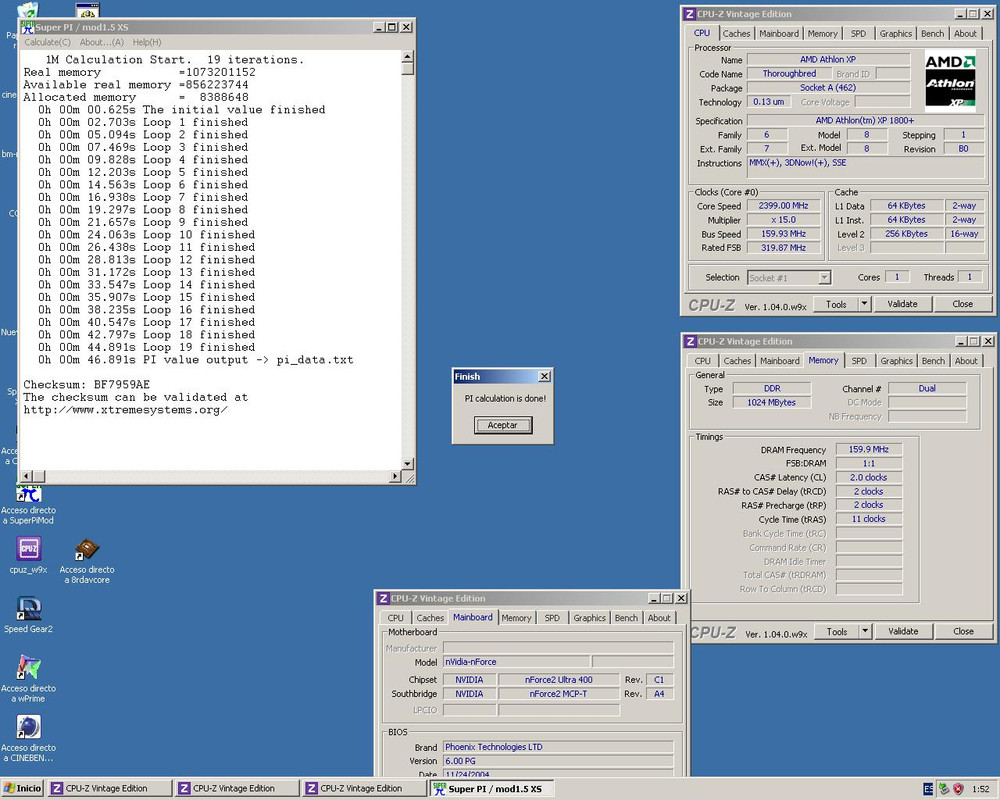
Task: Click Aceptar in the Finish dialog
Action: (x=503, y=425)
